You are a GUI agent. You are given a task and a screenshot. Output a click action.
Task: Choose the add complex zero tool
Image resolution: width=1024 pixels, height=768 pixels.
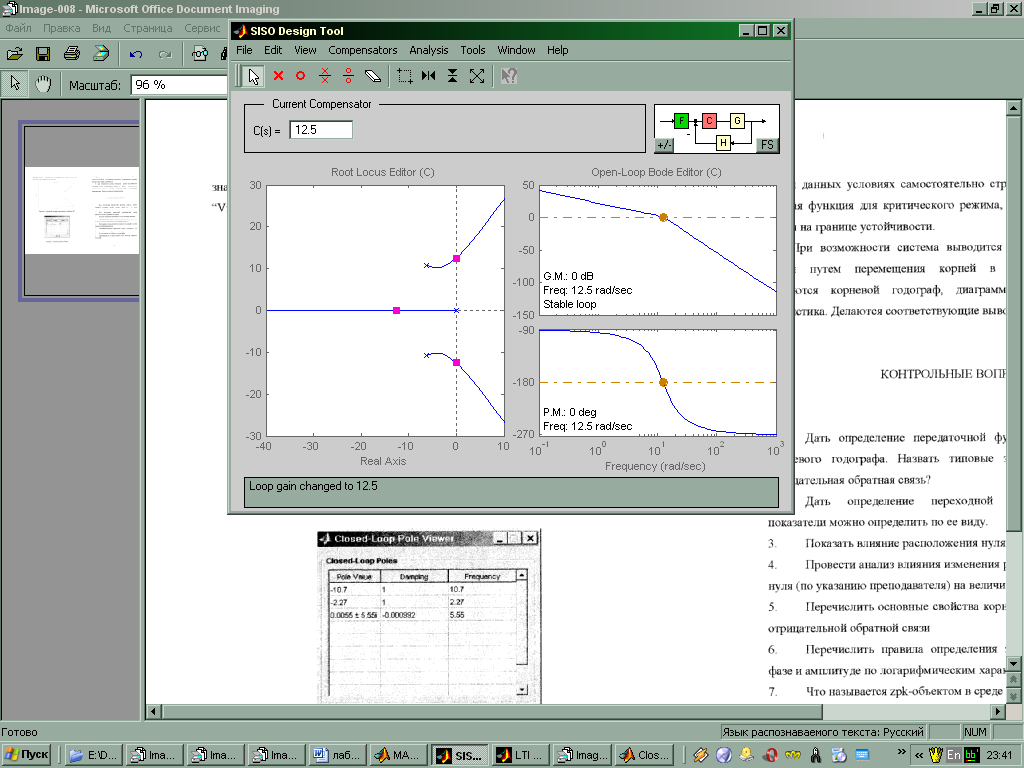348,76
